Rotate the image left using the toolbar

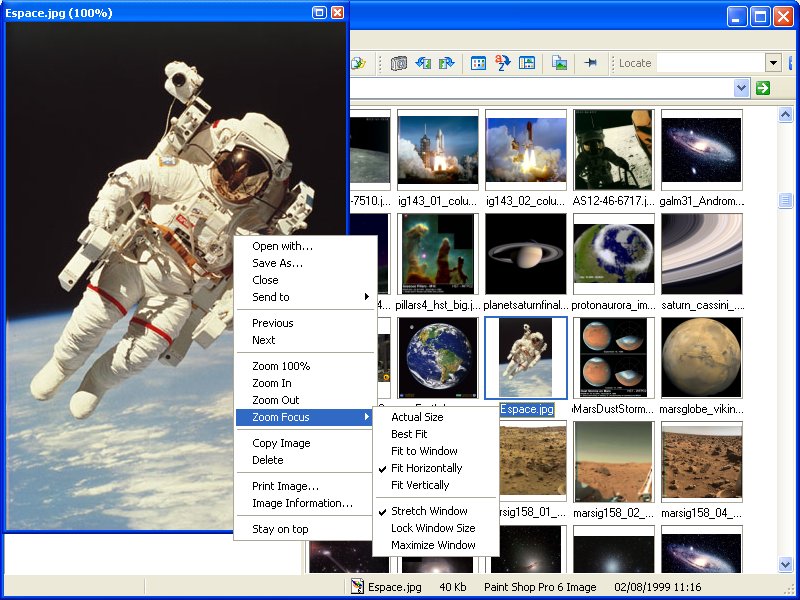point(423,63)
